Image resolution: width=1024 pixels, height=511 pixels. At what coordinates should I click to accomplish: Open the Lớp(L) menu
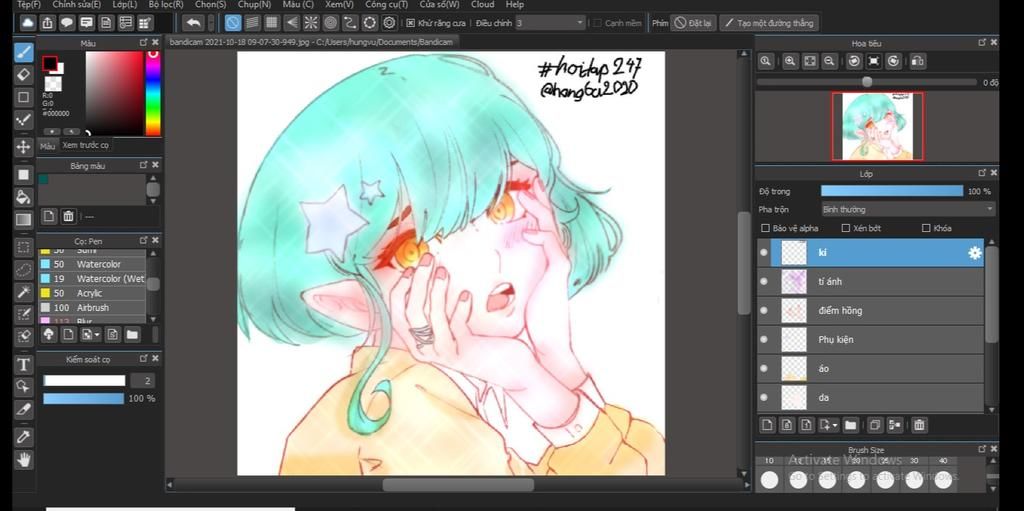pos(125,4)
